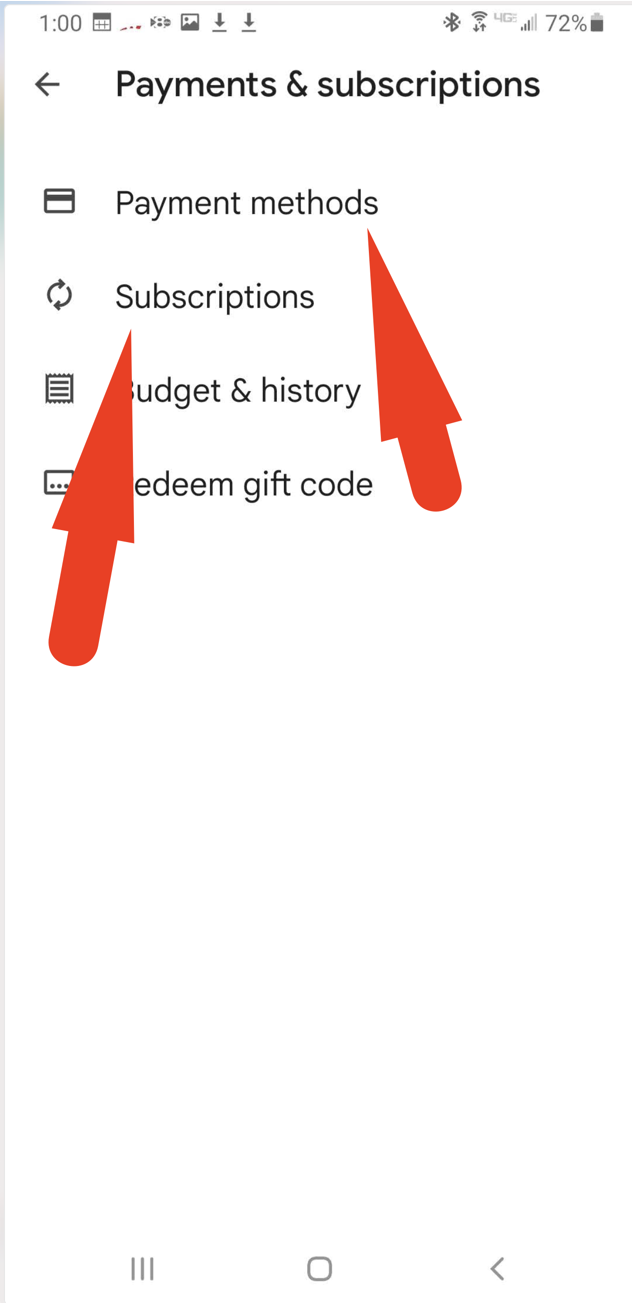Tap the clock in status bar

(60, 23)
